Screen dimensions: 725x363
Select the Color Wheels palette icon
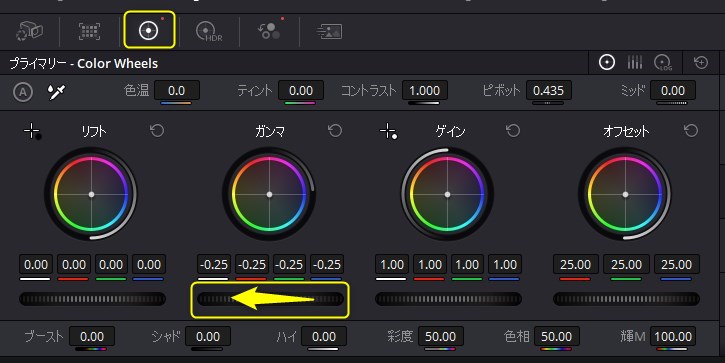click(x=149, y=31)
